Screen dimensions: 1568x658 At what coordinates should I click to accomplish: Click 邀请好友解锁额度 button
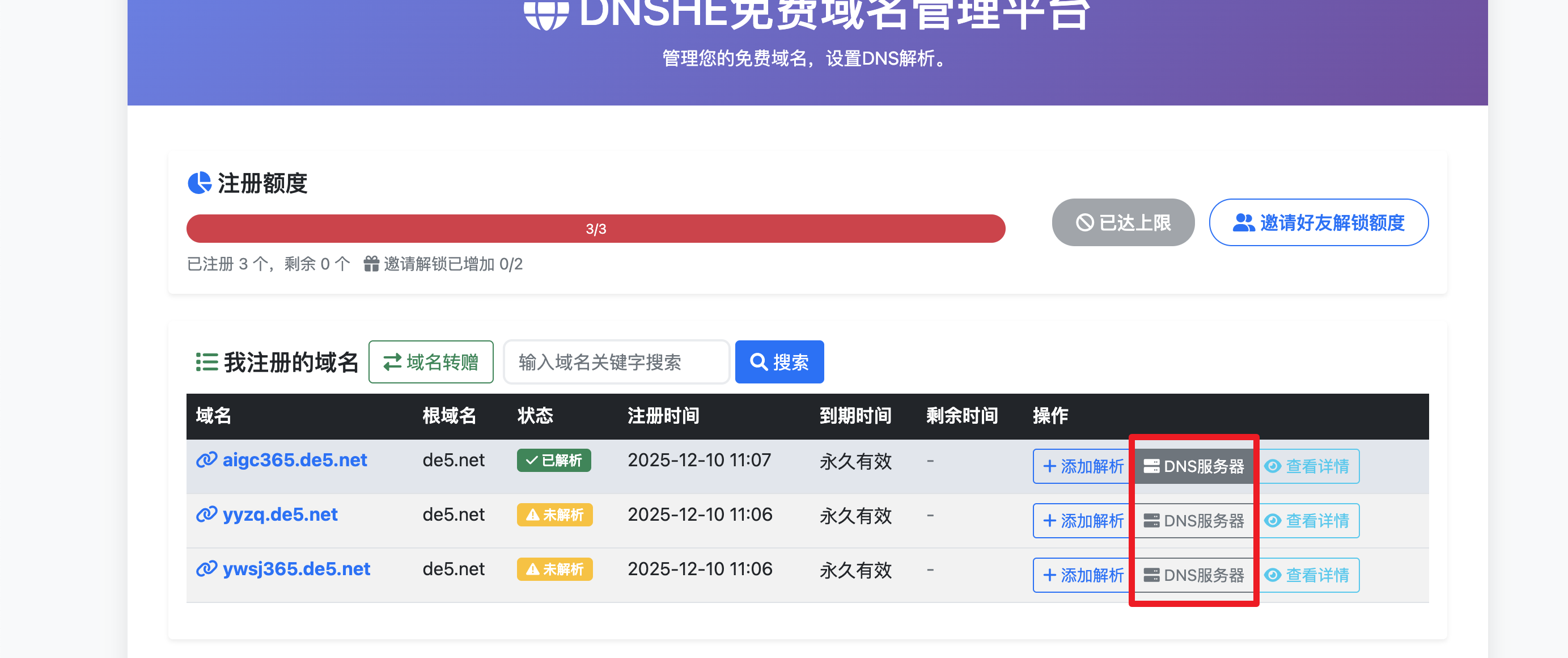point(1318,222)
